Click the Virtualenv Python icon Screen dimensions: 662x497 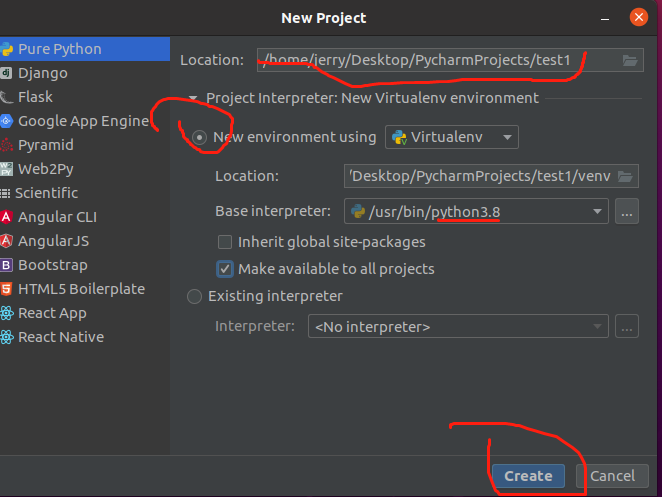click(x=399, y=137)
